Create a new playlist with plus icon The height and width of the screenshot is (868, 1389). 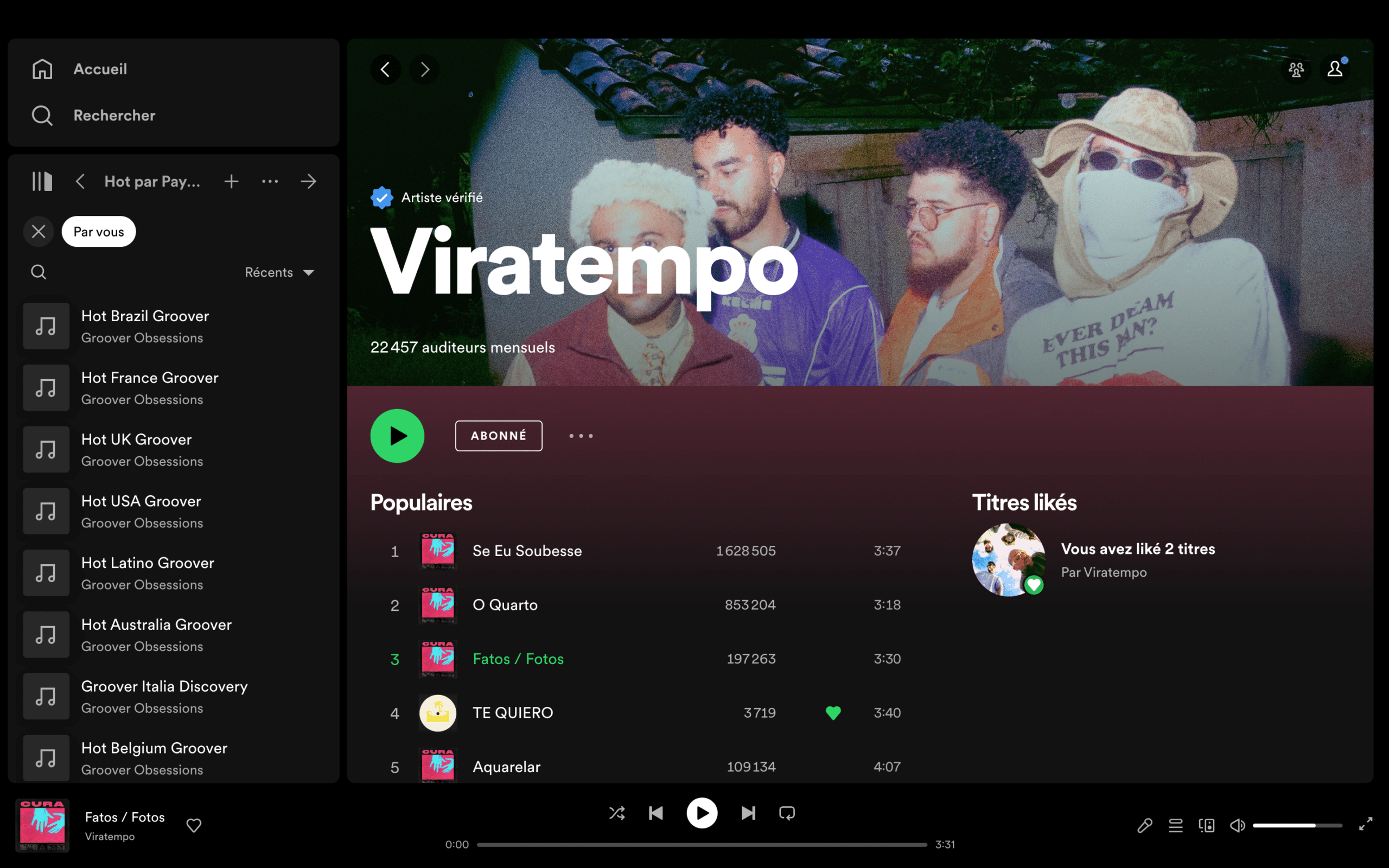tap(231, 181)
